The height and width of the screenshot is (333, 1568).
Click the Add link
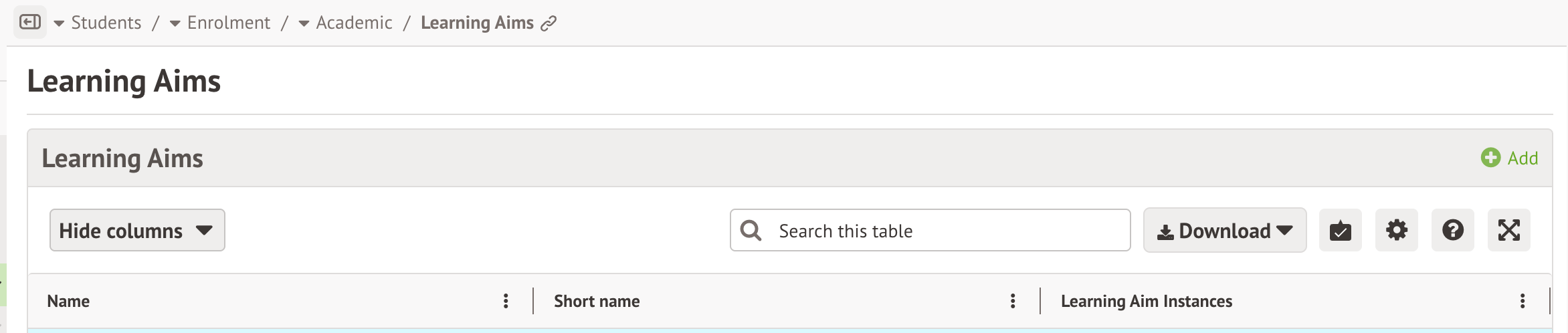[x=1523, y=158]
